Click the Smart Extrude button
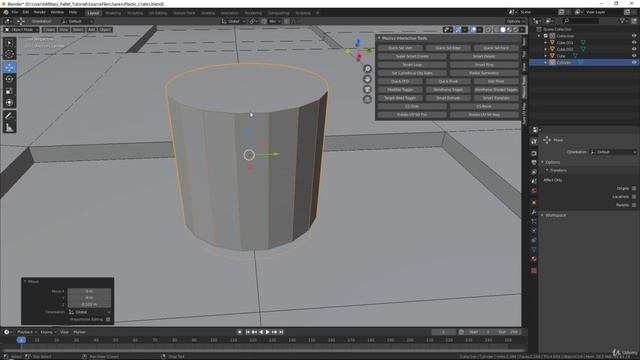Screen dimensions: 640x360 click(x=448, y=98)
